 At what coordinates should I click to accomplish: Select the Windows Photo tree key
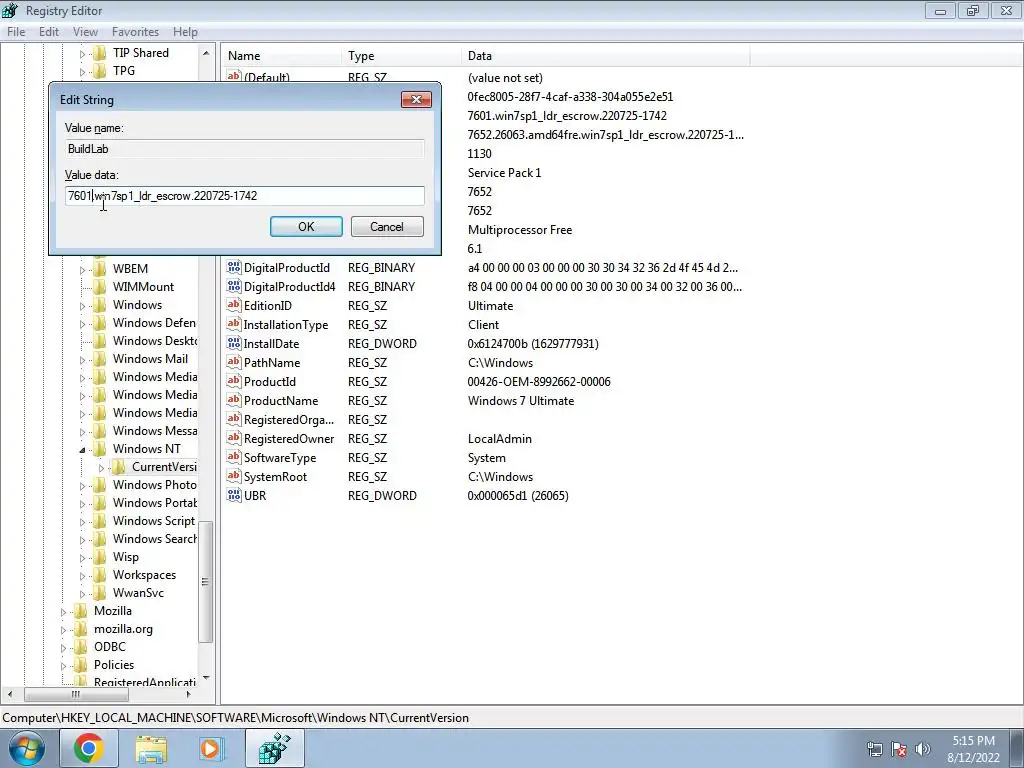tap(155, 485)
